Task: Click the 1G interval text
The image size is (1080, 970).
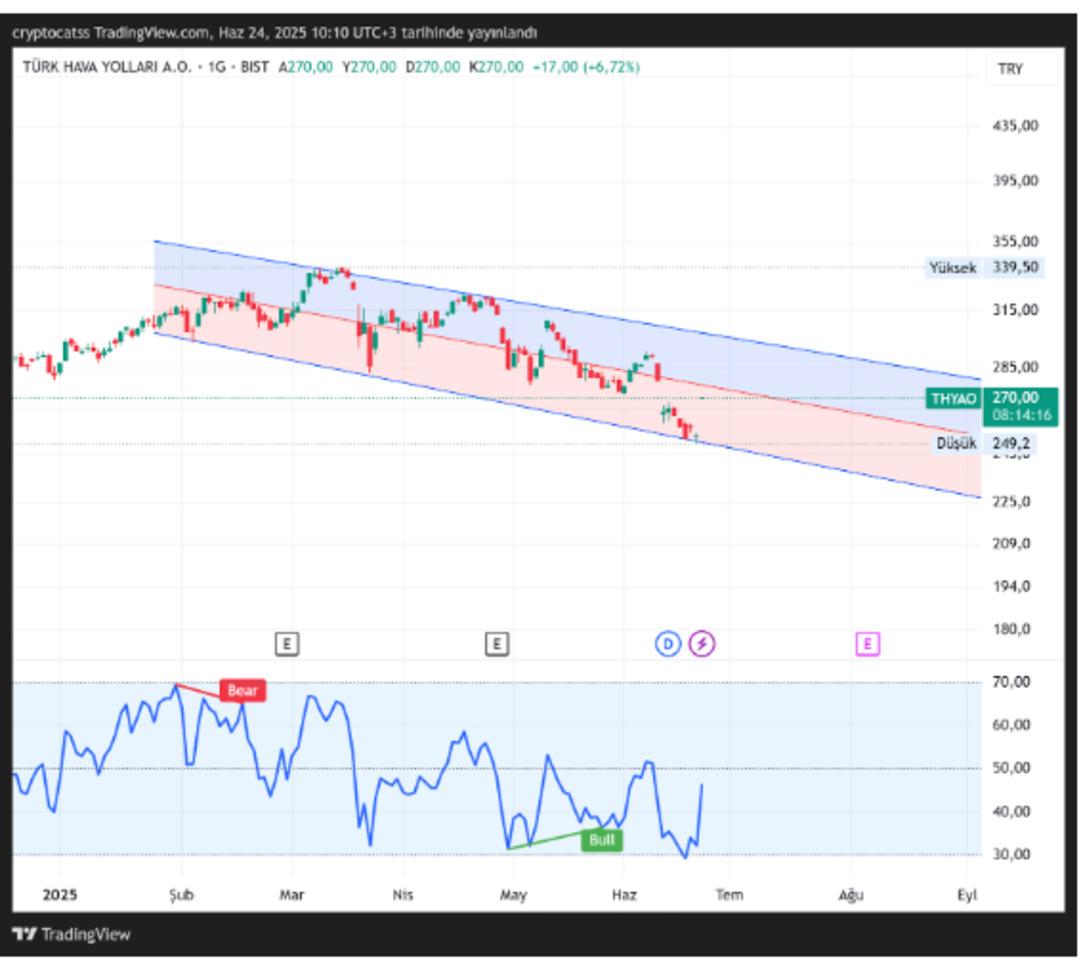Action: coord(216,67)
